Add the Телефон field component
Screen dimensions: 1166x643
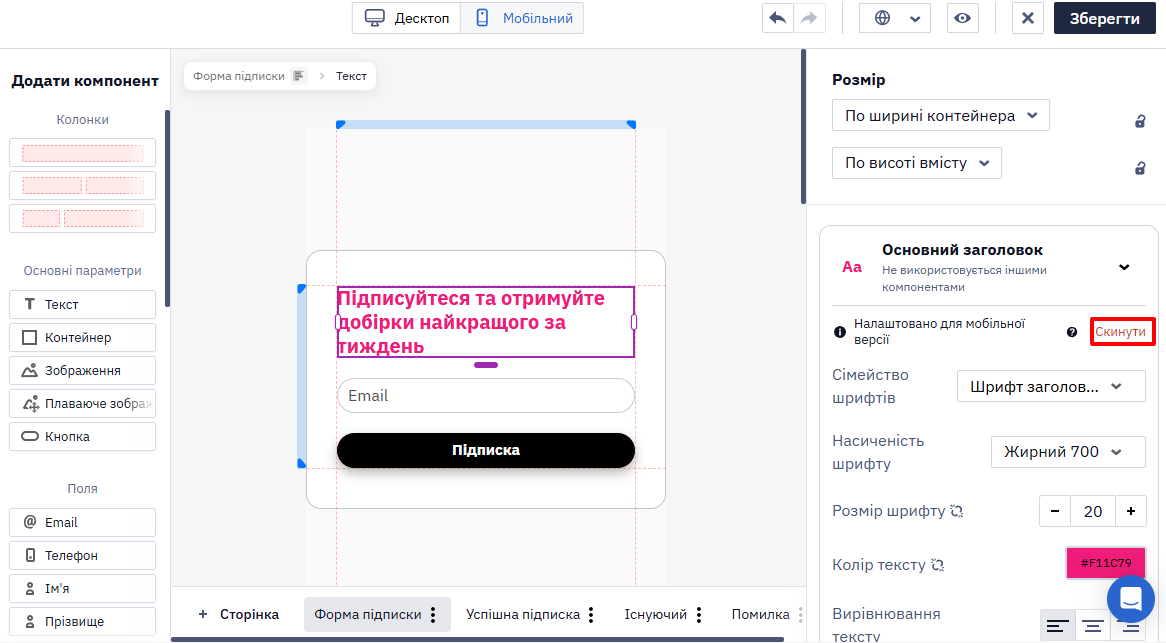tap(83, 555)
